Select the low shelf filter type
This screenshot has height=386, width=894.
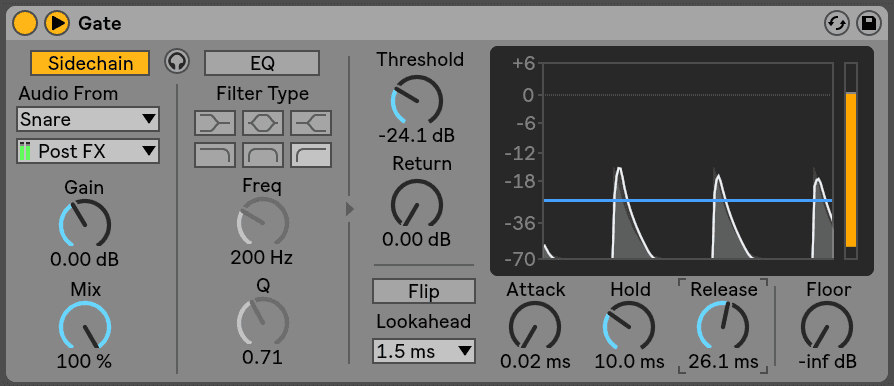215,123
